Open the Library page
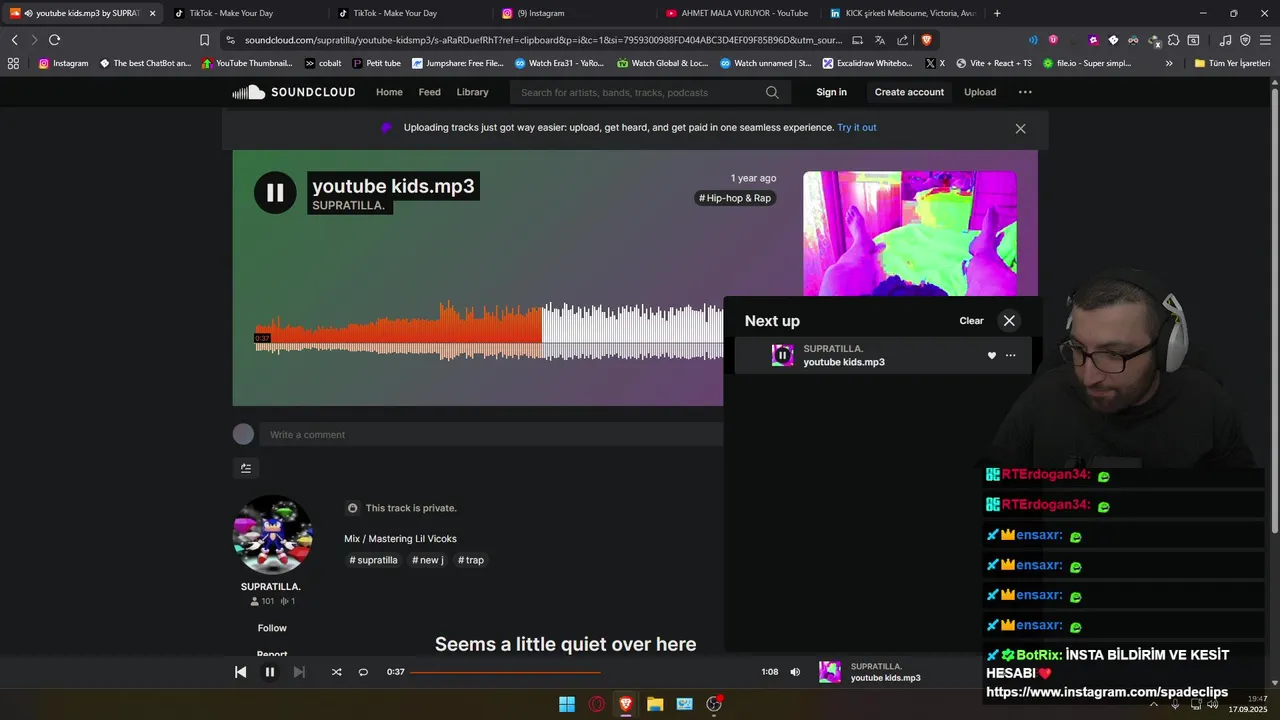Image resolution: width=1280 pixels, height=720 pixels. click(472, 92)
